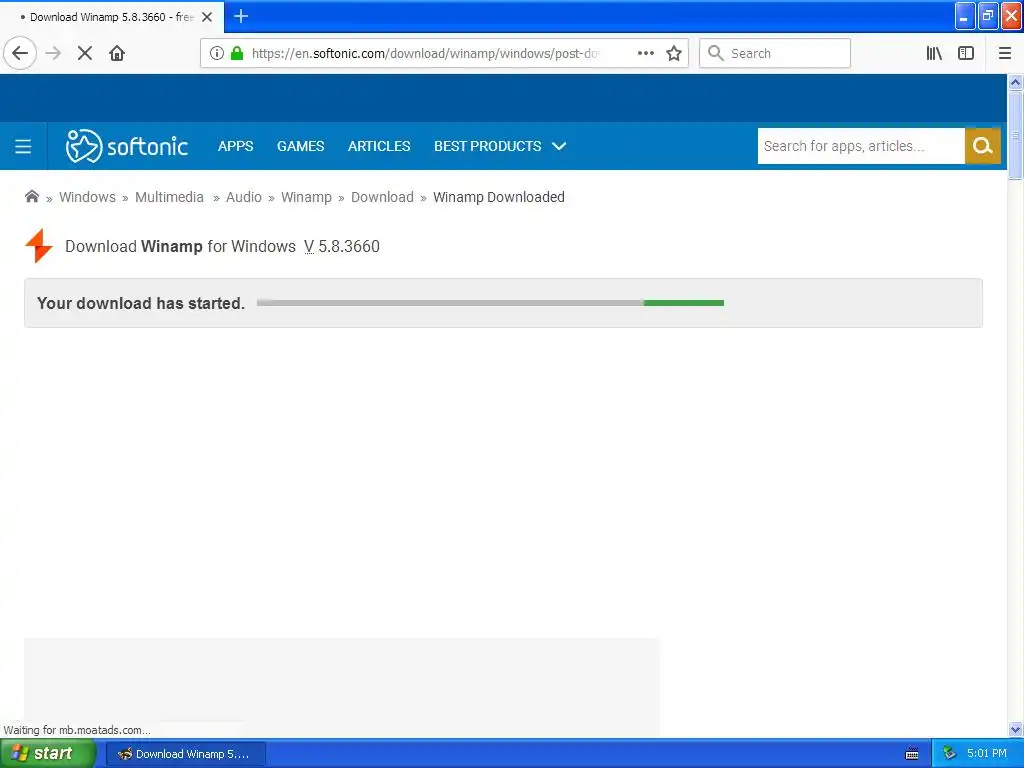This screenshot has width=1024, height=768.
Task: Focus the Softonic search apps input field
Action: 861,146
